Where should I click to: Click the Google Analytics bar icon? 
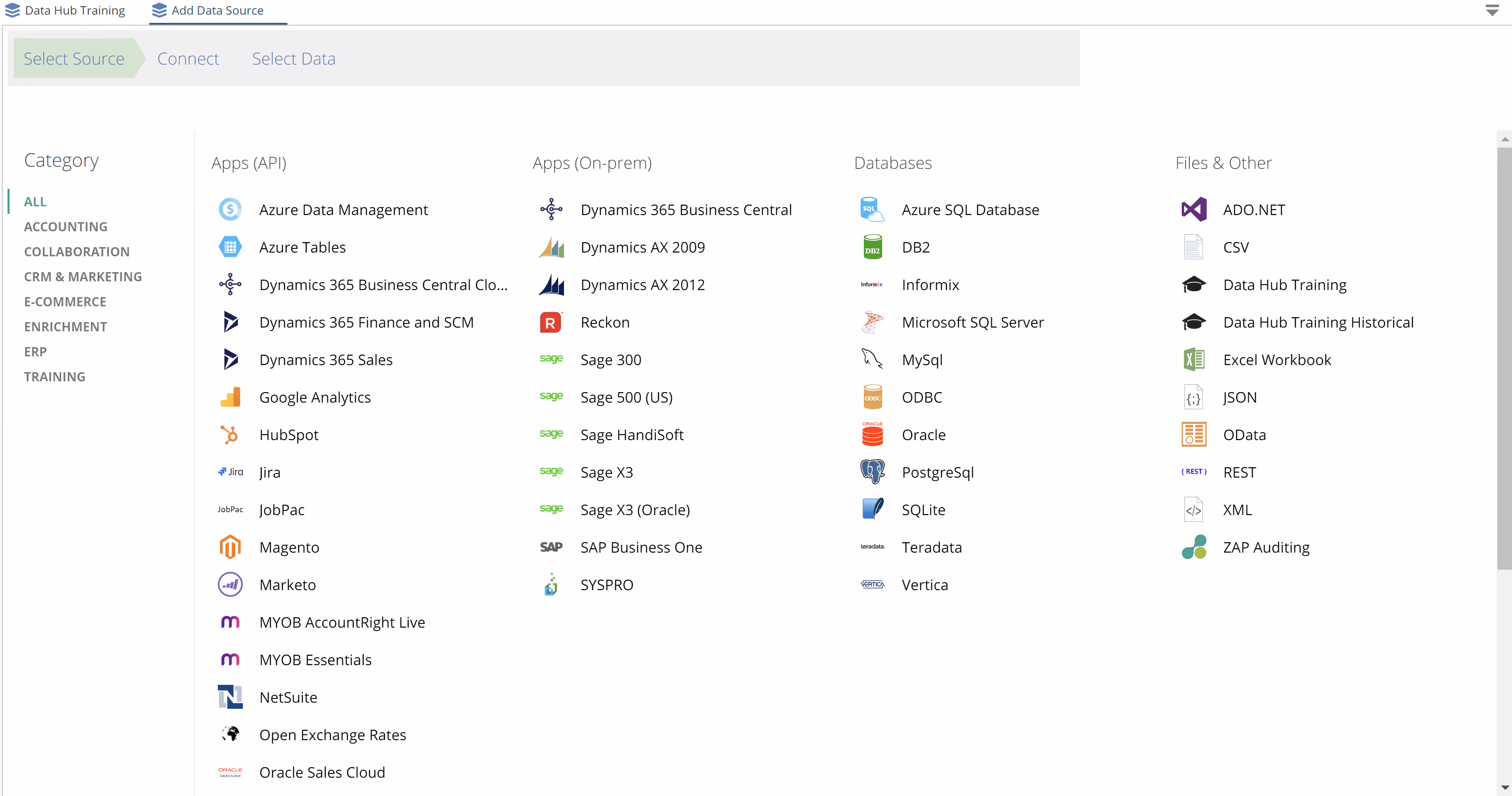click(230, 397)
